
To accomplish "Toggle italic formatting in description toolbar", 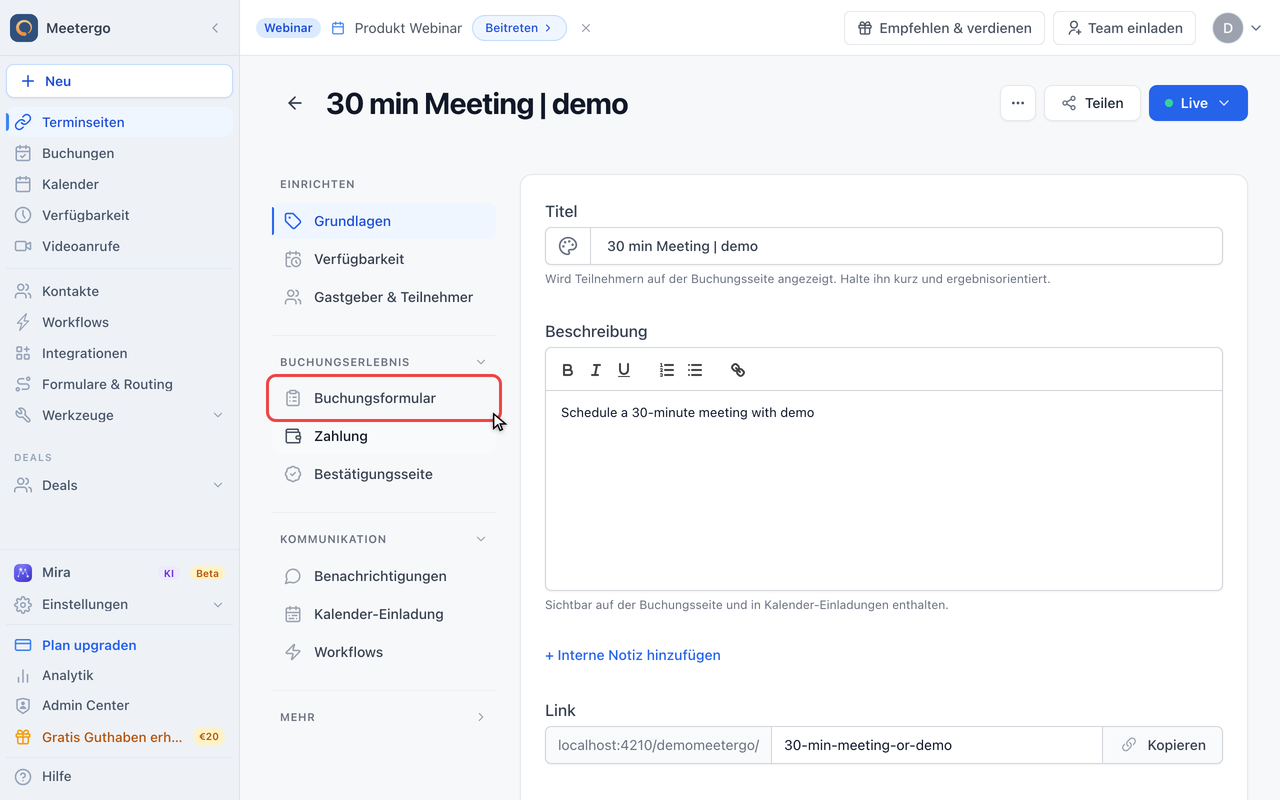I will [595, 370].
